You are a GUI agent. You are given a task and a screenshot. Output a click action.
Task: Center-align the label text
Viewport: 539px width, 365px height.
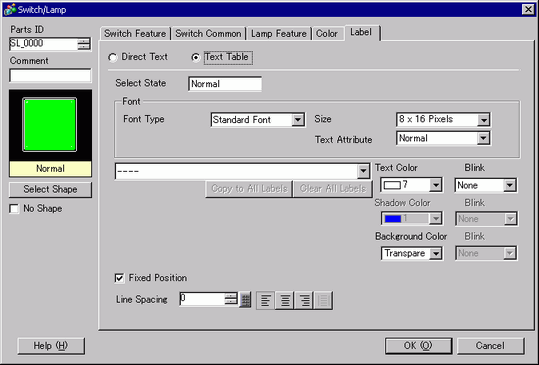coord(285,300)
